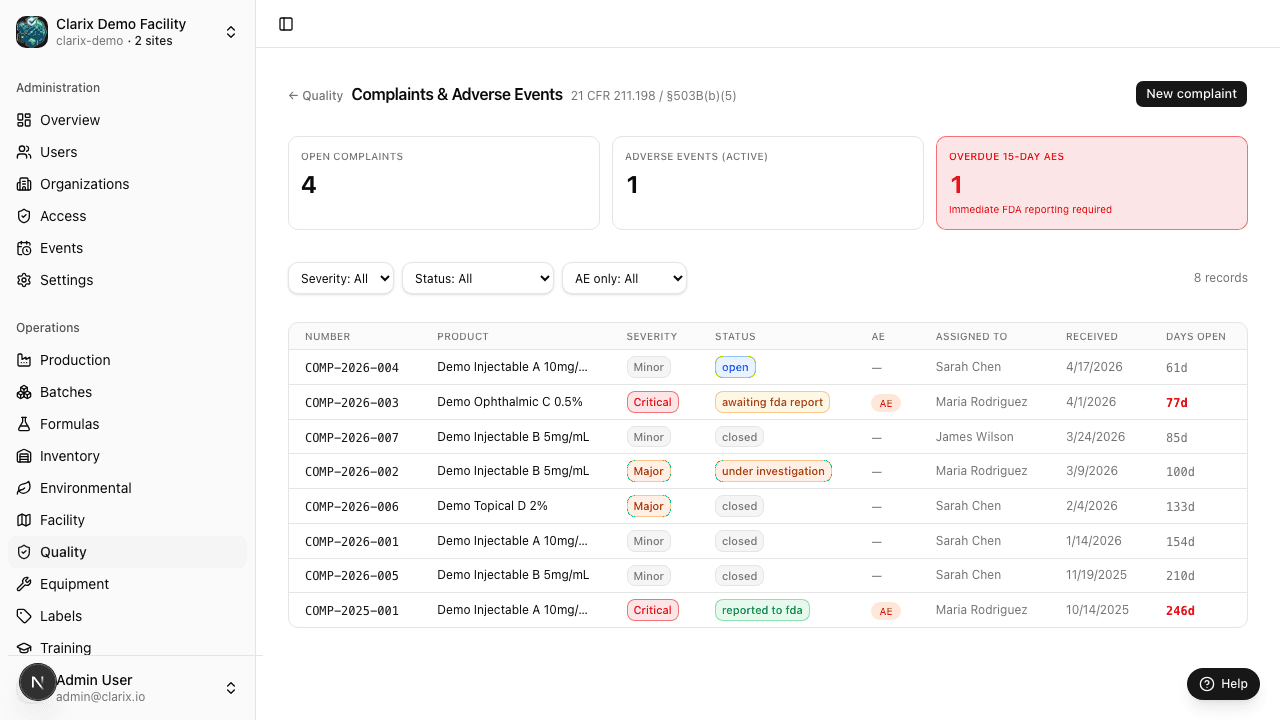Open the Status: All filter dropdown
The image size is (1280, 720).
[478, 278]
